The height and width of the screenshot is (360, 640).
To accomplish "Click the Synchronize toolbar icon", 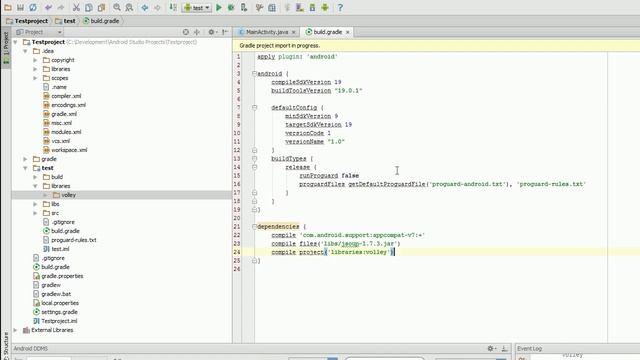I will pyautogui.click(x=33, y=7).
